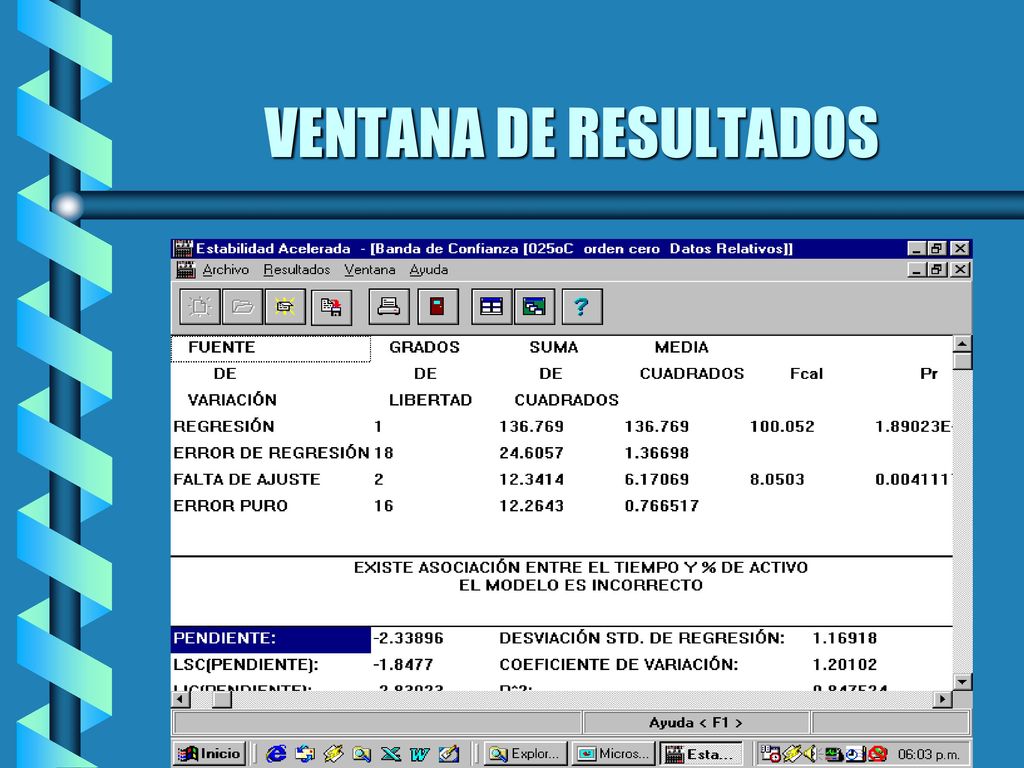Click the highlighted card toolbar icon
The height and width of the screenshot is (768, 1024).
pyautogui.click(x=285, y=306)
